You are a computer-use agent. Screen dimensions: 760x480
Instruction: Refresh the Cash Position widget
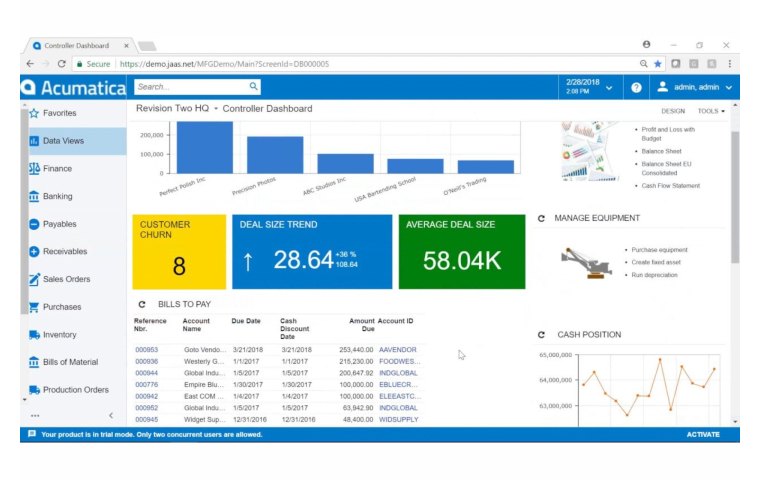click(541, 335)
